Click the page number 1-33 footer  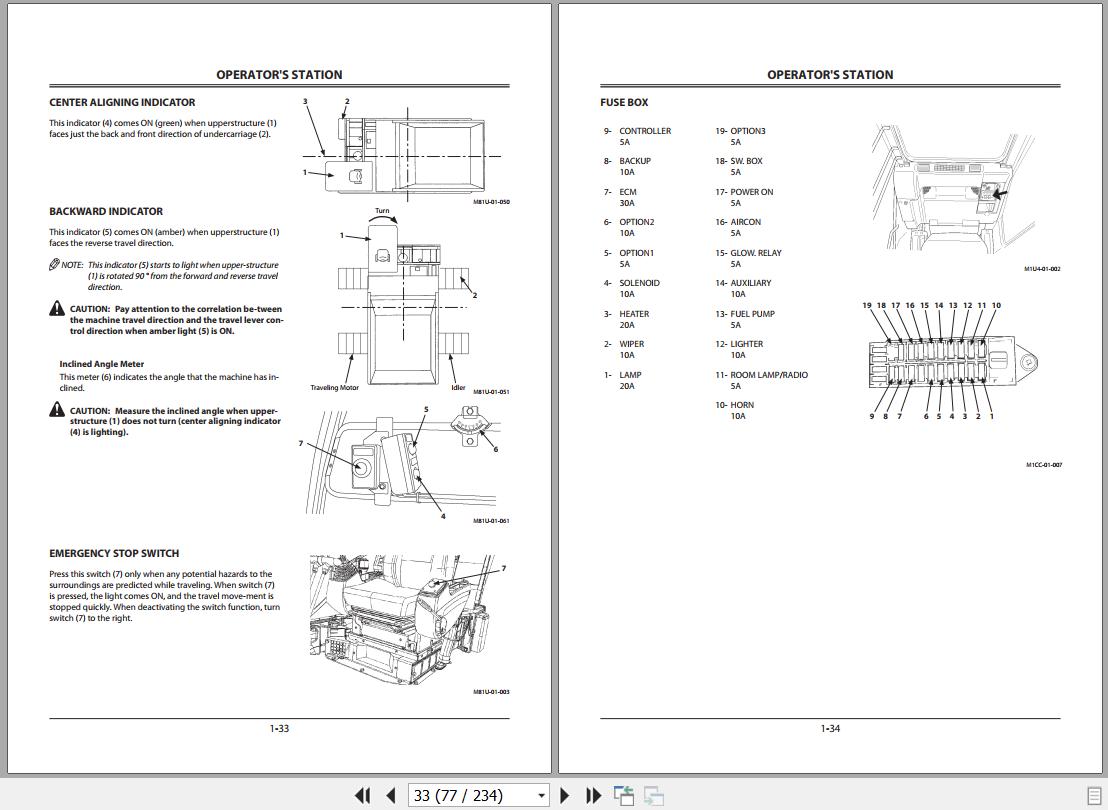[279, 729]
